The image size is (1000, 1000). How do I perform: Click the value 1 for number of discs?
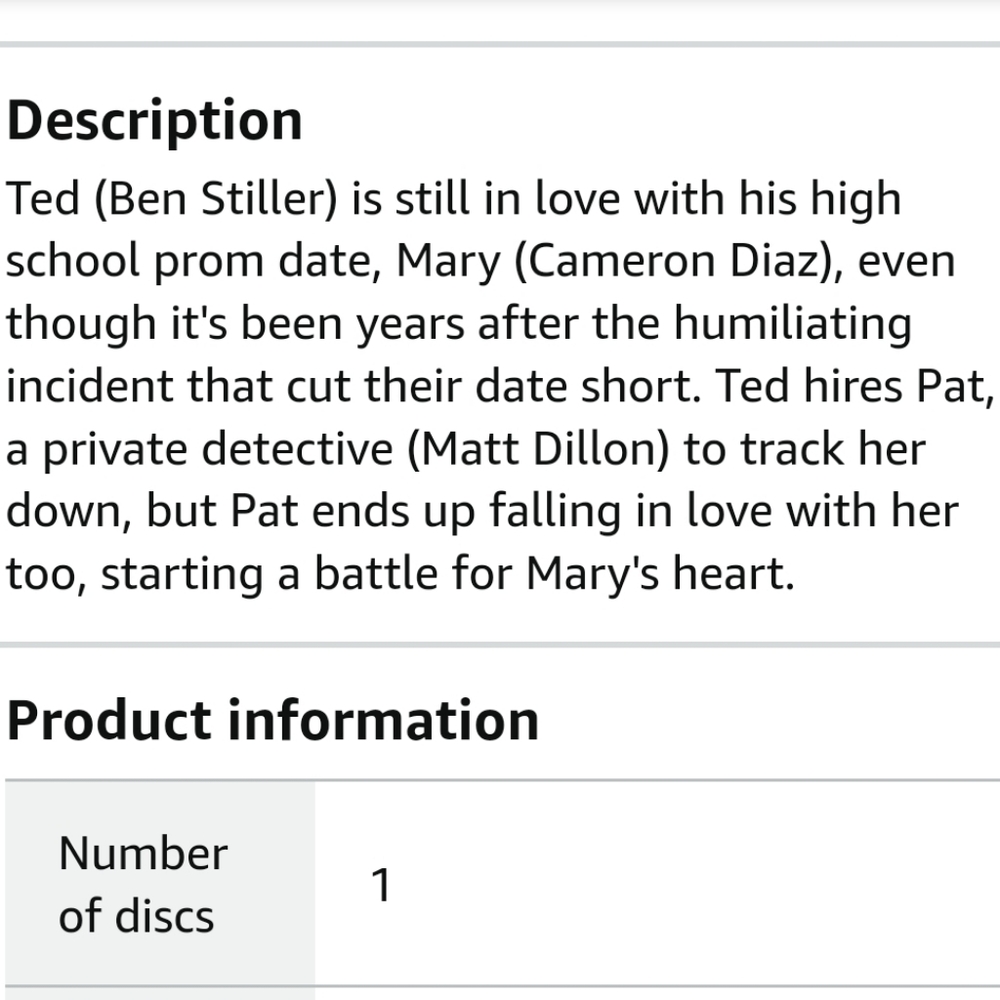[381, 885]
